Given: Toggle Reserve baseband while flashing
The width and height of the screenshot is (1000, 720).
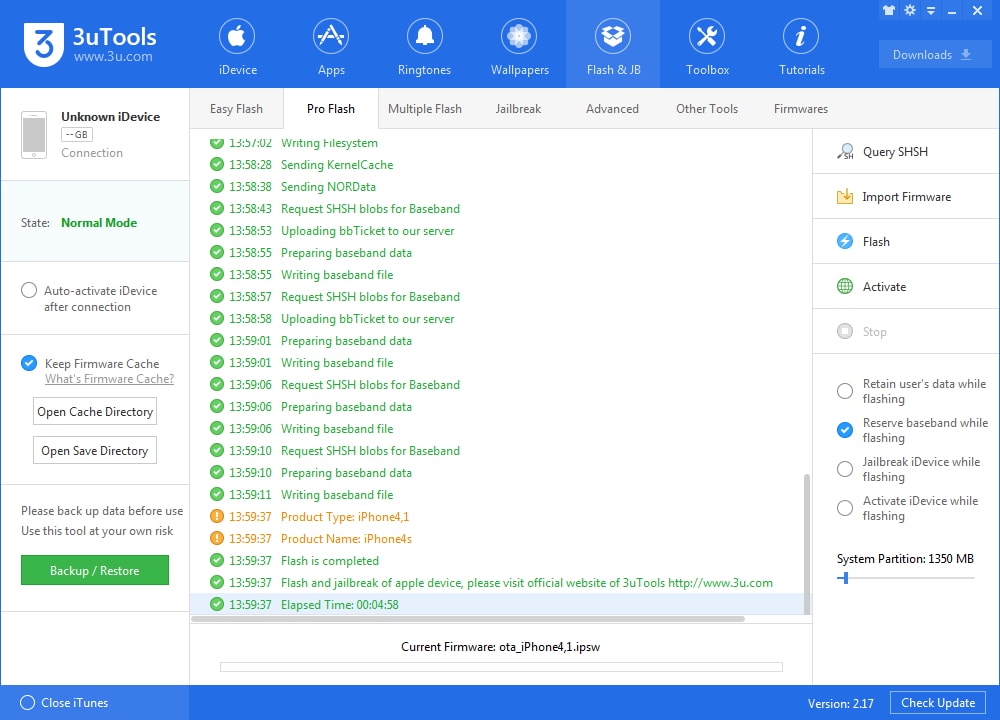Looking at the screenshot, I should point(844,430).
